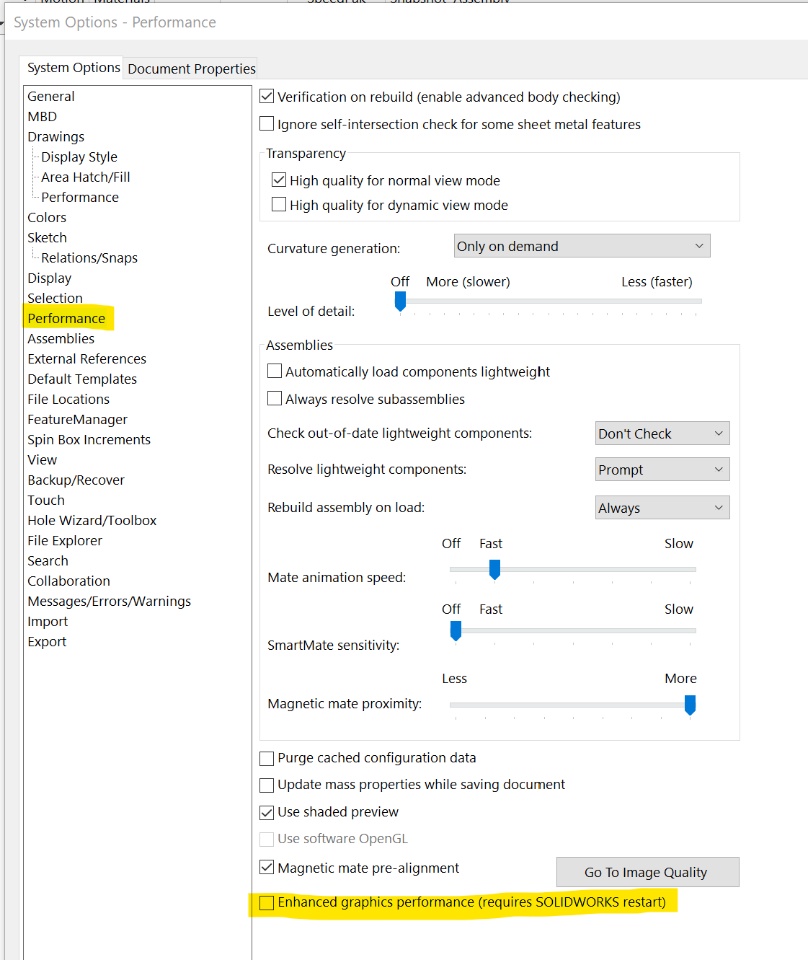Image resolution: width=808 pixels, height=960 pixels.
Task: Switch to the Document Properties tab
Action: click(x=191, y=69)
